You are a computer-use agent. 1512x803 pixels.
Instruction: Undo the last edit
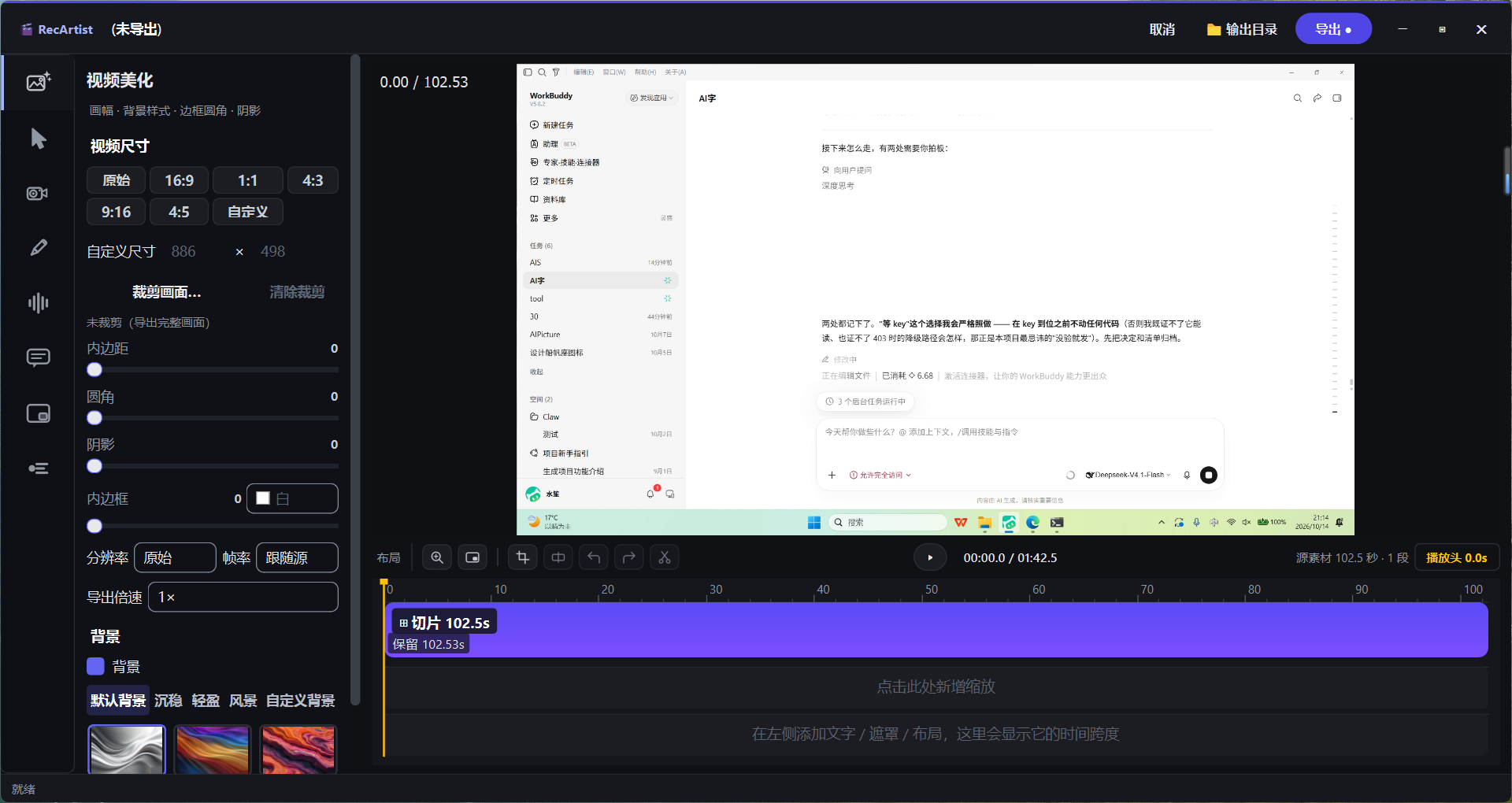594,557
